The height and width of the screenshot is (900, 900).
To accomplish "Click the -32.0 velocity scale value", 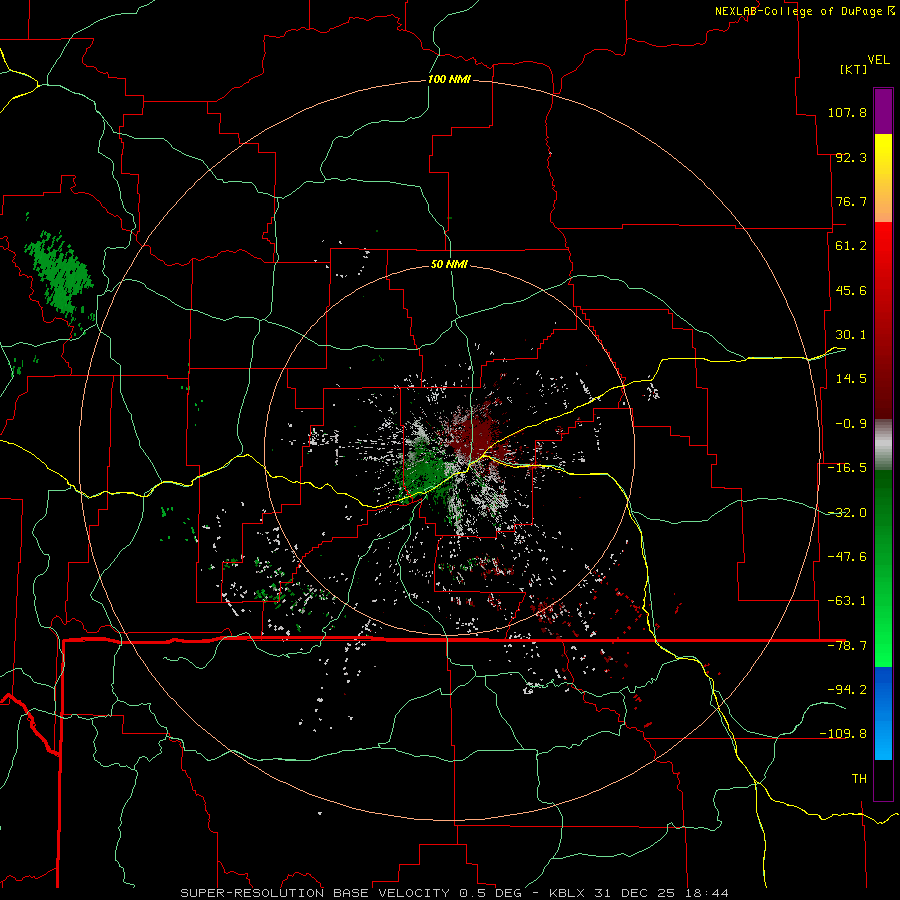I will click(847, 513).
